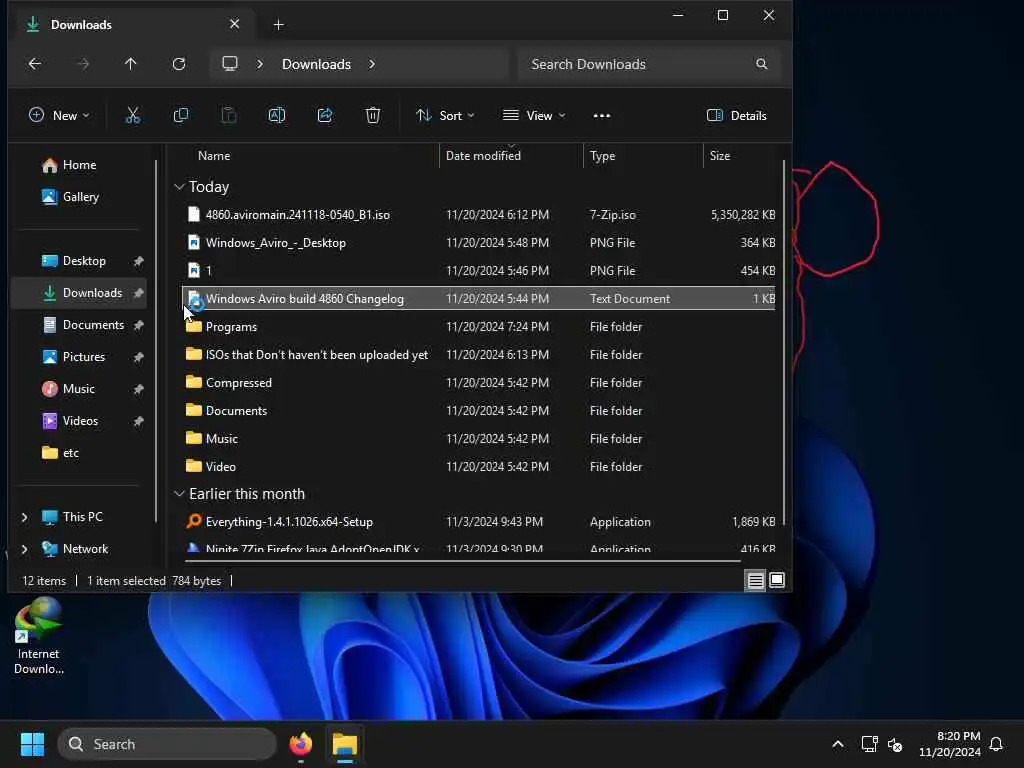Expand Network in navigation pane
This screenshot has width=1024, height=768.
[25, 549]
